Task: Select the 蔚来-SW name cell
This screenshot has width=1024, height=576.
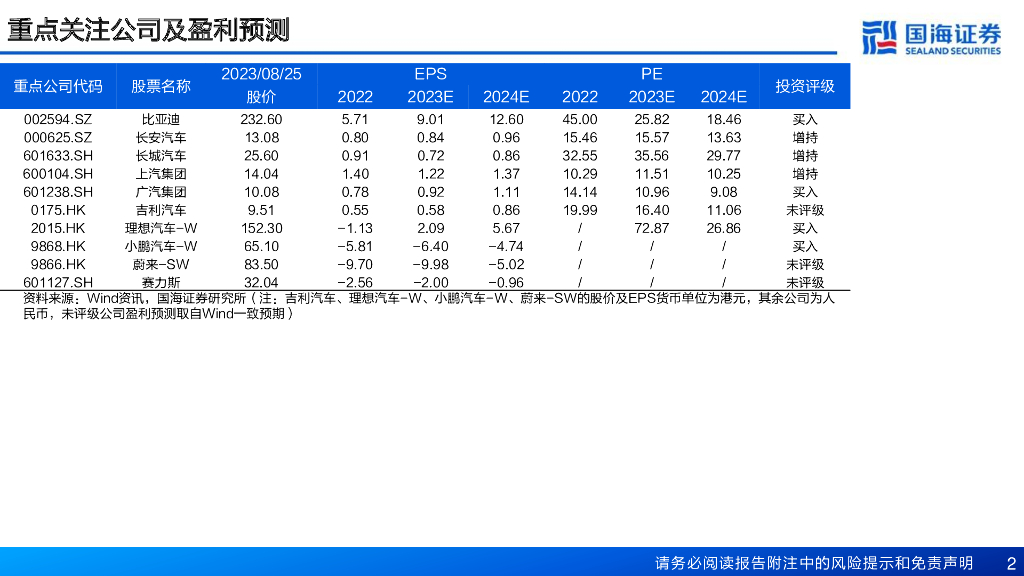Action: 161,264
